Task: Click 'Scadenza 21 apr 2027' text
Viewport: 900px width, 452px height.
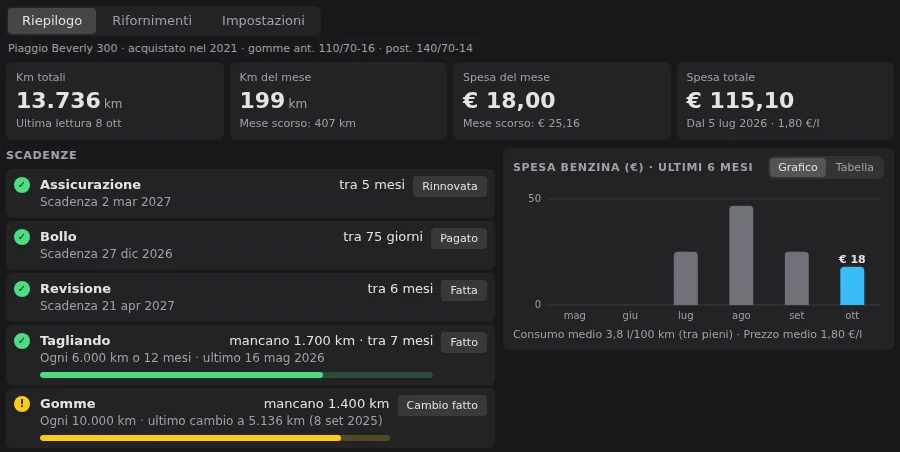Action: [107, 306]
